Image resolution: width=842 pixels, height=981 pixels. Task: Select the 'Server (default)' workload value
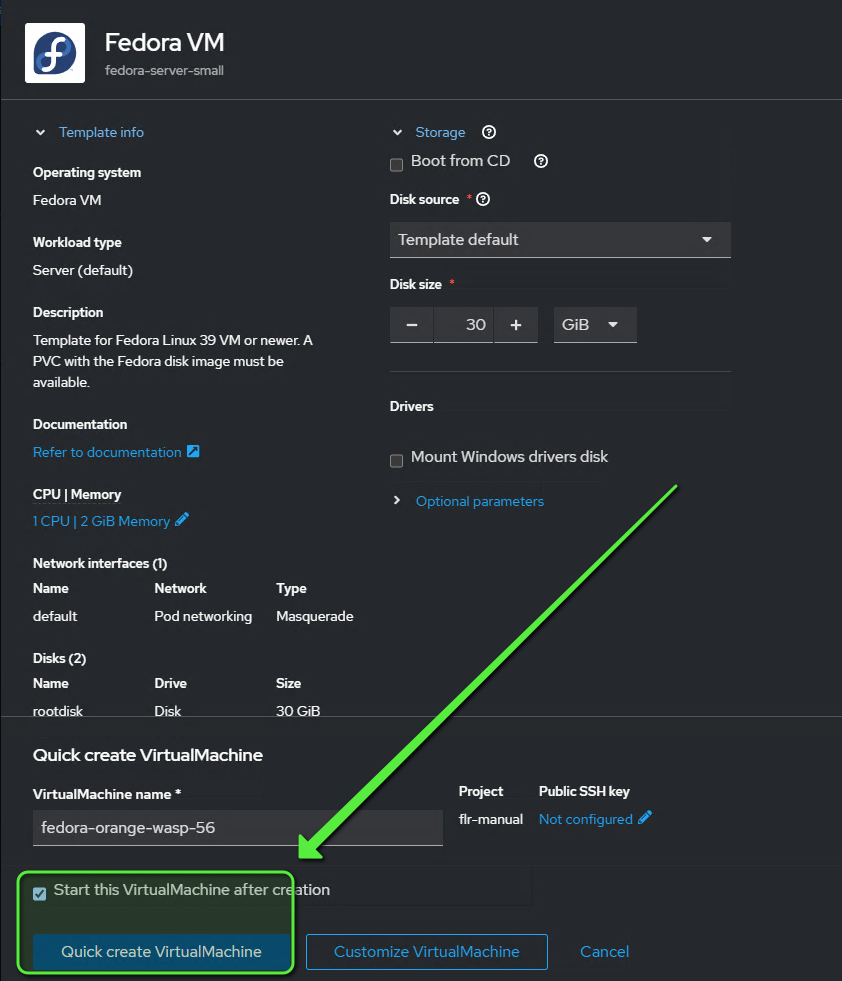coord(83,270)
